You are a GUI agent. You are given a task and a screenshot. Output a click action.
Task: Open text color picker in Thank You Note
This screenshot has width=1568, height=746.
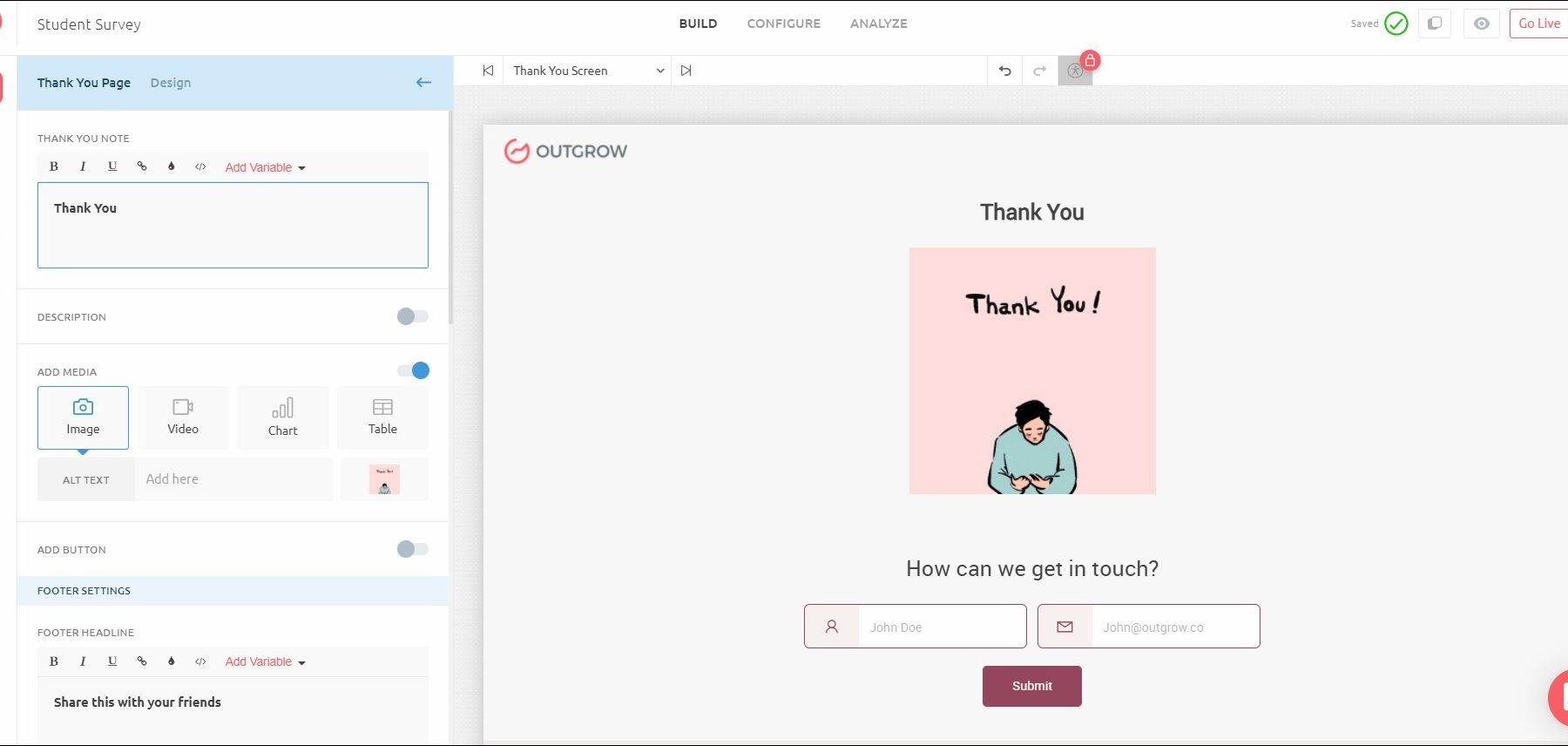coord(172,166)
